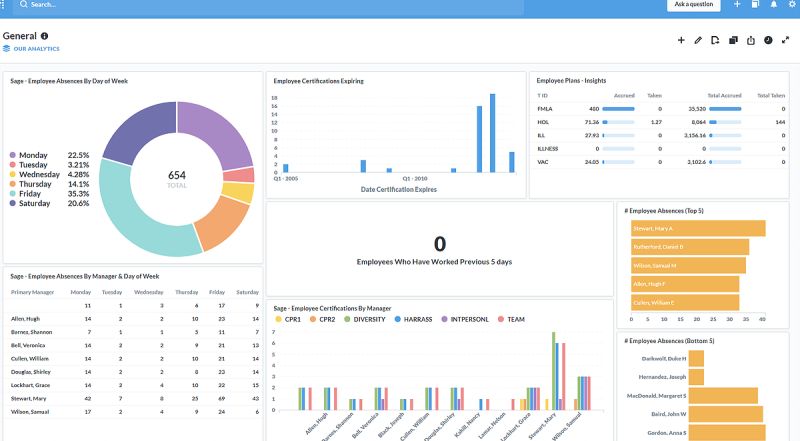The image size is (800, 441).
Task: Click the tallest blue certification expiry bar
Action: [x=492, y=133]
